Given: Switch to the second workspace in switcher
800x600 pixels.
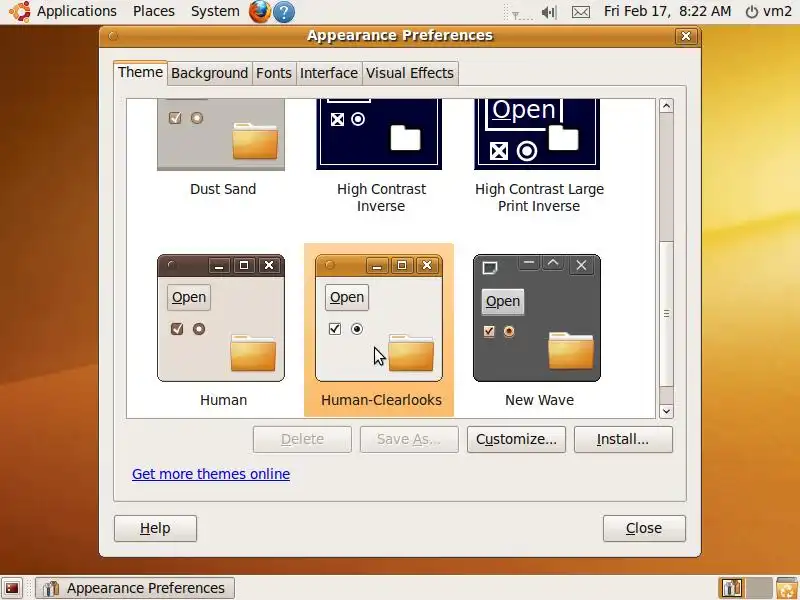Looking at the screenshot, I should point(759,588).
